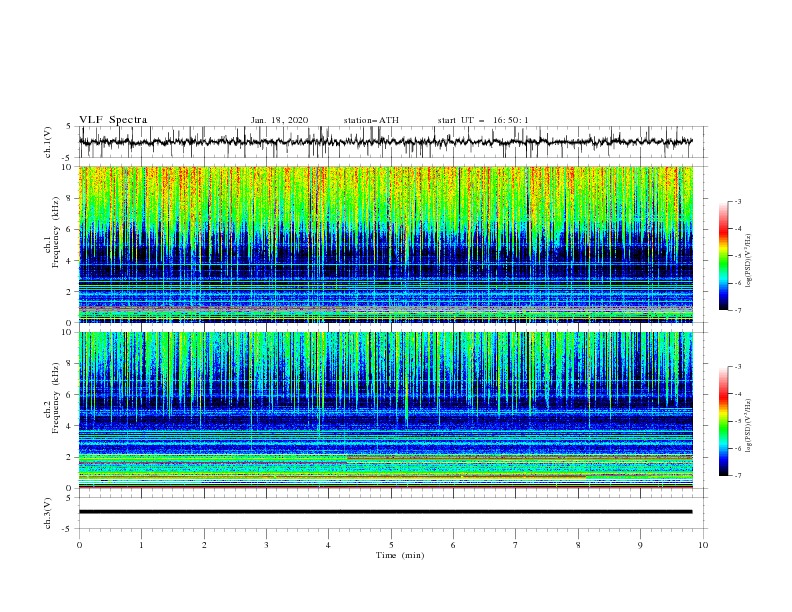Click the "-3" label on ch.1 colorbar
This screenshot has width=792, height=612.
tap(737, 201)
